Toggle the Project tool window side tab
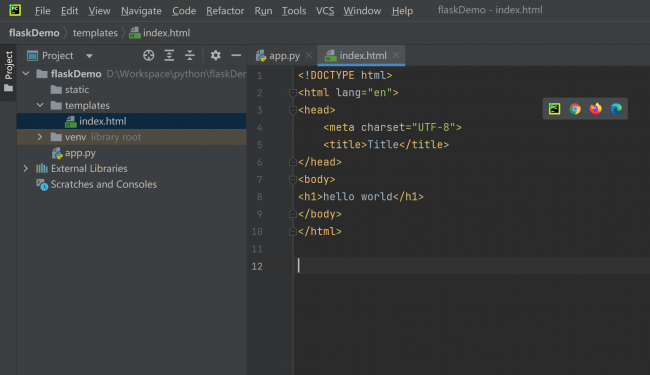The image size is (650, 375). pyautogui.click(x=8, y=65)
